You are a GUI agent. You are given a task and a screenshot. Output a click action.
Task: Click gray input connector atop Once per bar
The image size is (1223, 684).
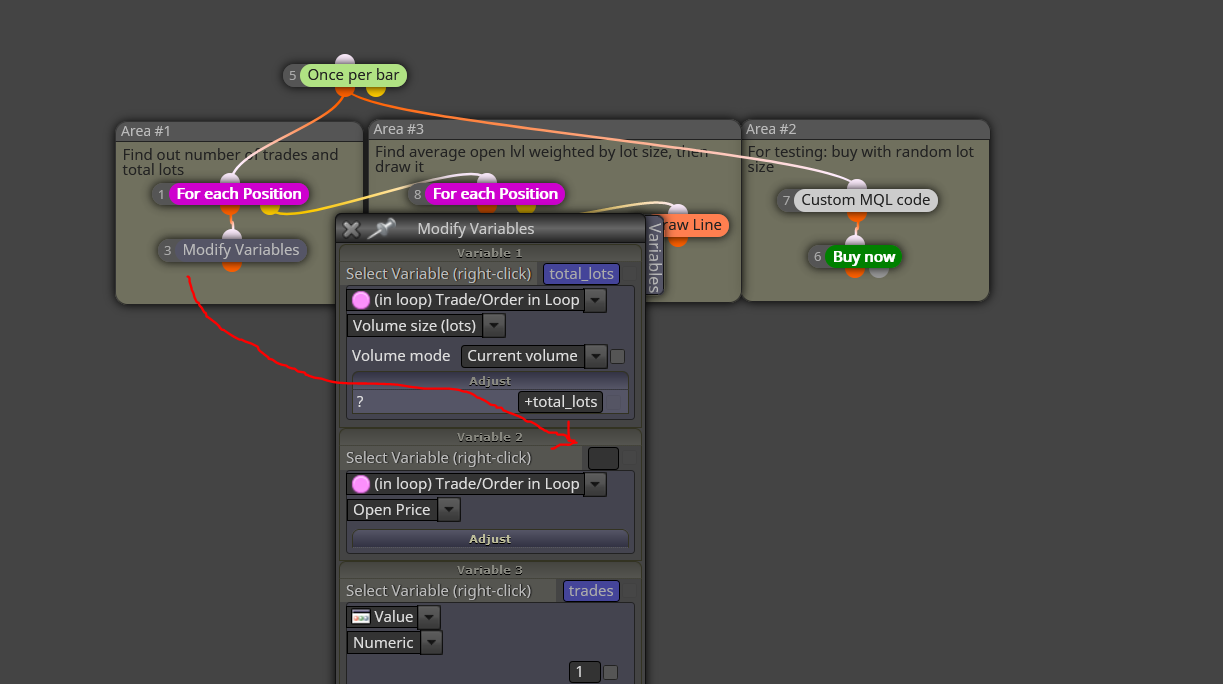click(x=345, y=62)
